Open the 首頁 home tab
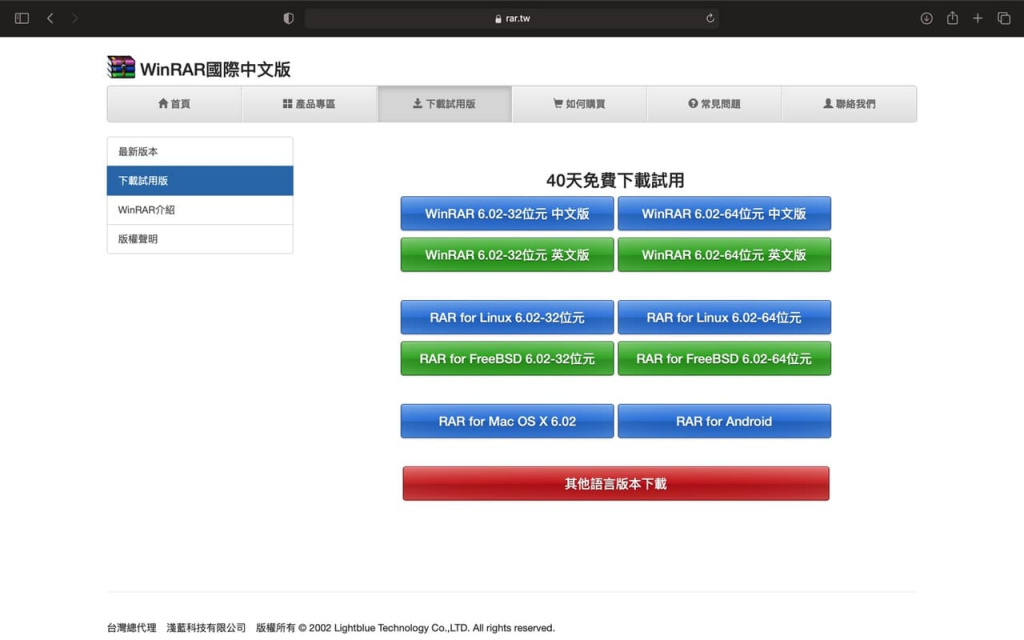Screen dimensions: 1024x640 click(x=174, y=104)
